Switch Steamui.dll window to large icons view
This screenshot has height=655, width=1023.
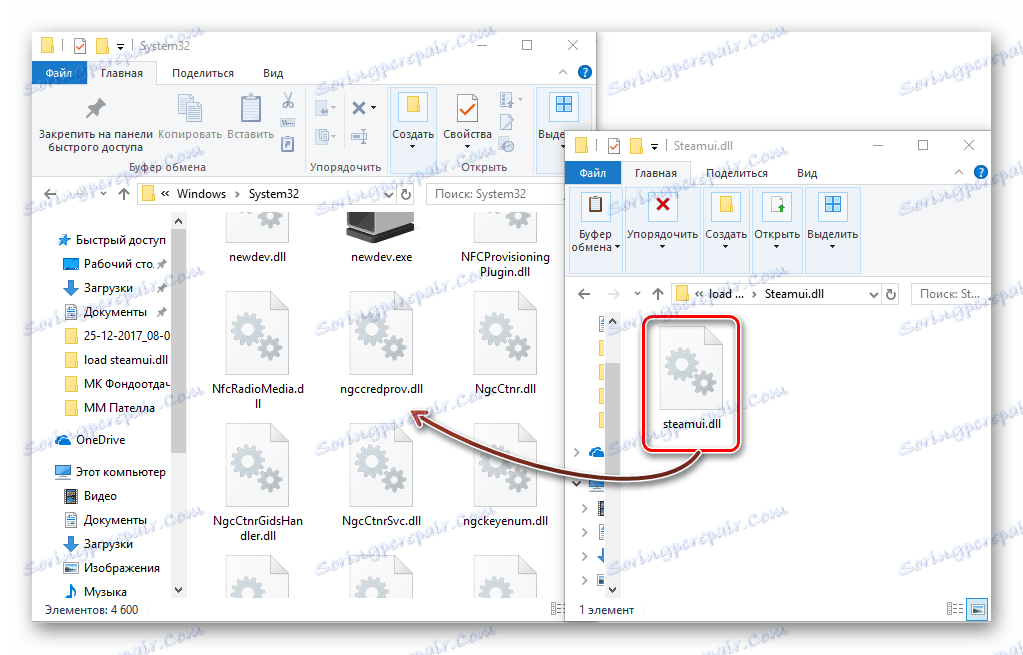pyautogui.click(x=977, y=609)
